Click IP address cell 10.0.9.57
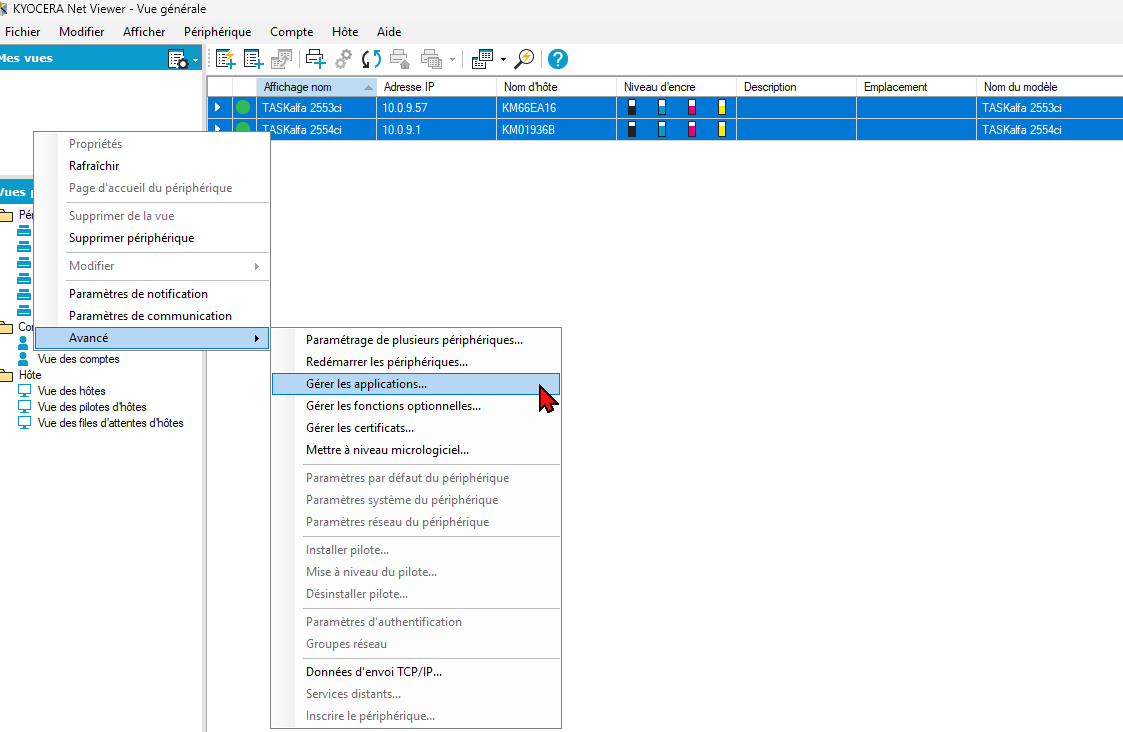Image resolution: width=1123 pixels, height=732 pixels. (x=436, y=107)
